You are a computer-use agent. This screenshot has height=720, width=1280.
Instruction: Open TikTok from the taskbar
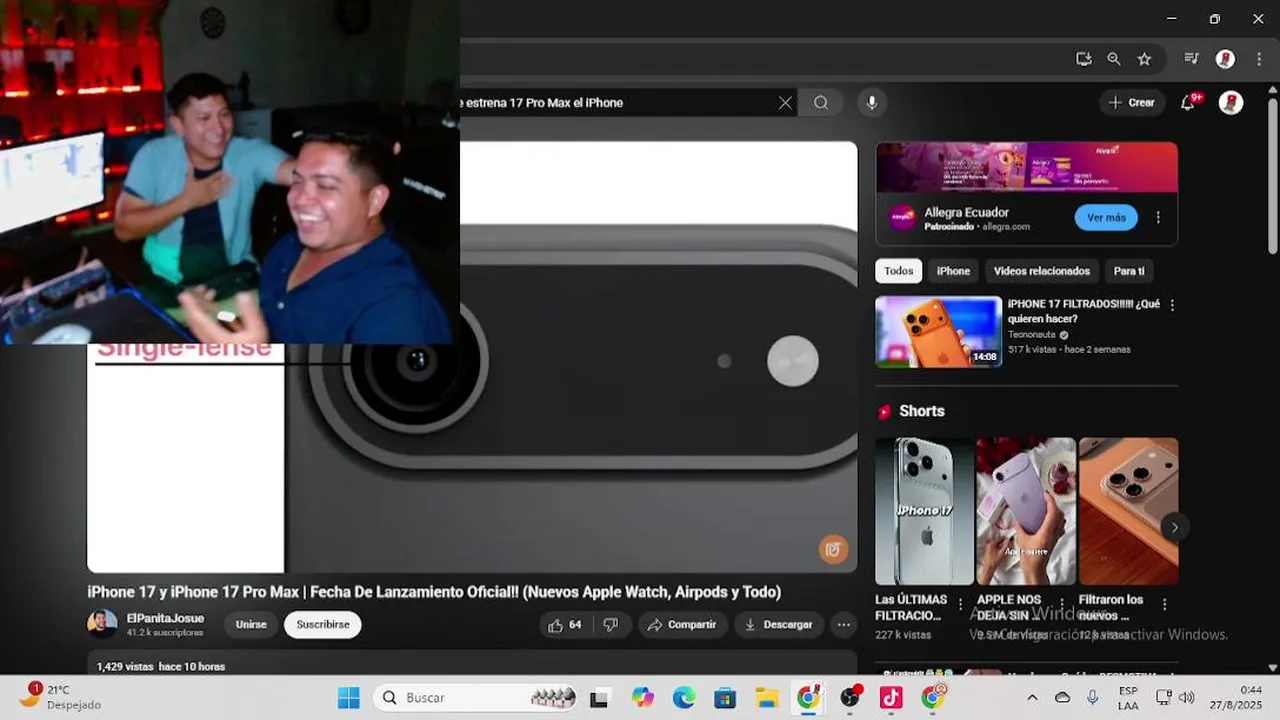(x=891, y=698)
